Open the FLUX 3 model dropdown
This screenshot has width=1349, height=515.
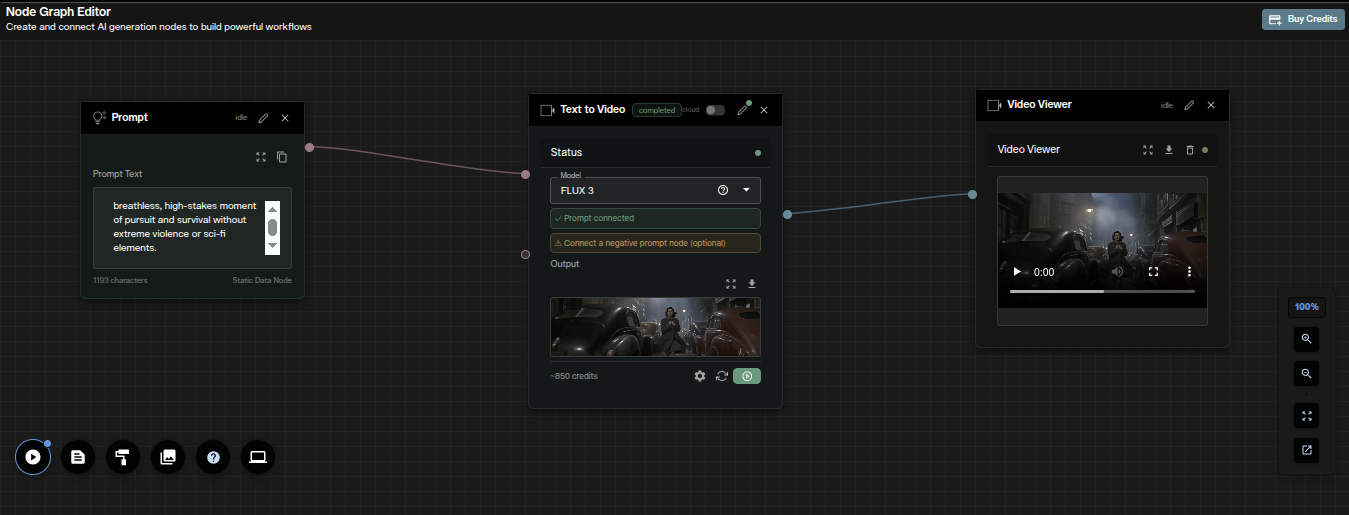[655, 190]
